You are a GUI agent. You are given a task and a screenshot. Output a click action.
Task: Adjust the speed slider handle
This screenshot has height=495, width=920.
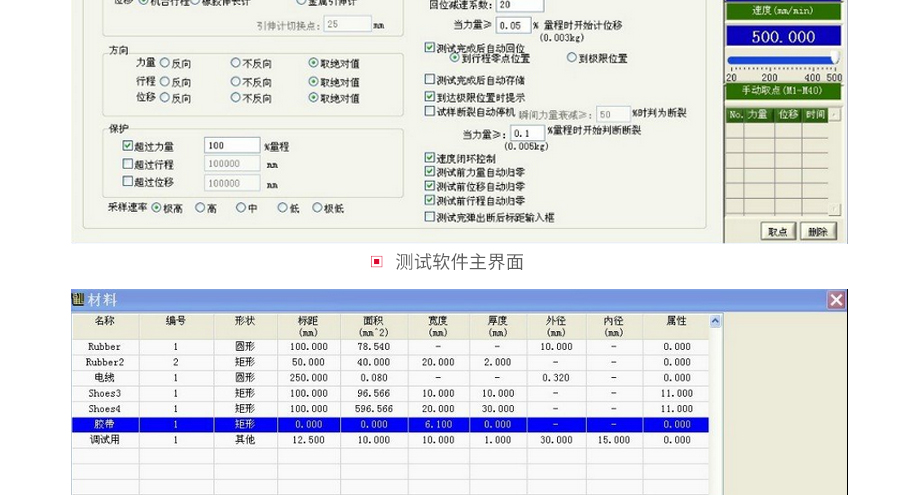coord(834,60)
